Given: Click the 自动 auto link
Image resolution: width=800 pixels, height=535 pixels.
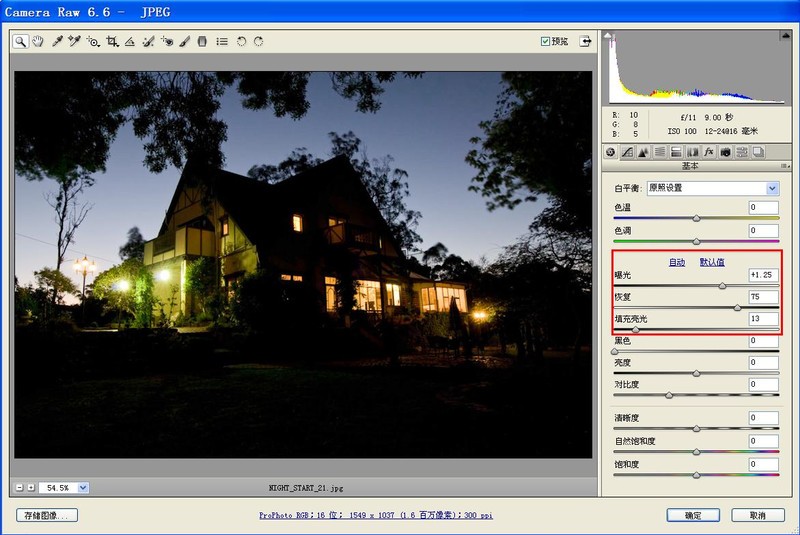Looking at the screenshot, I should pyautogui.click(x=677, y=262).
